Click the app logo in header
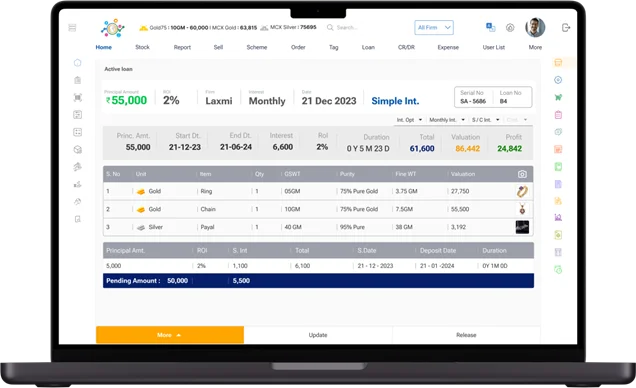The width and height of the screenshot is (636, 388). [x=112, y=28]
